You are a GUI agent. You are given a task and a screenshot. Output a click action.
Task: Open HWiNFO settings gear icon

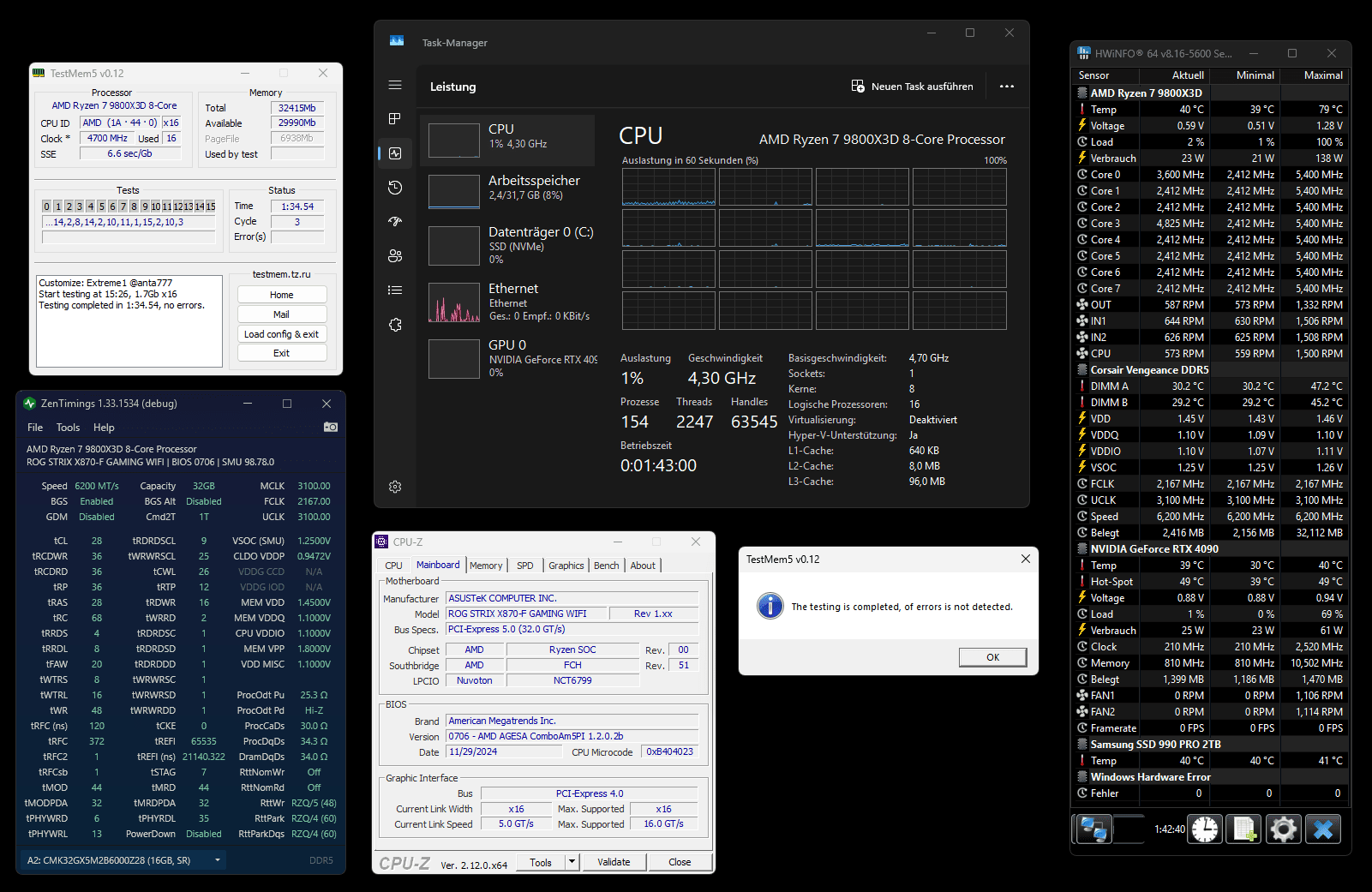pos(1283,829)
